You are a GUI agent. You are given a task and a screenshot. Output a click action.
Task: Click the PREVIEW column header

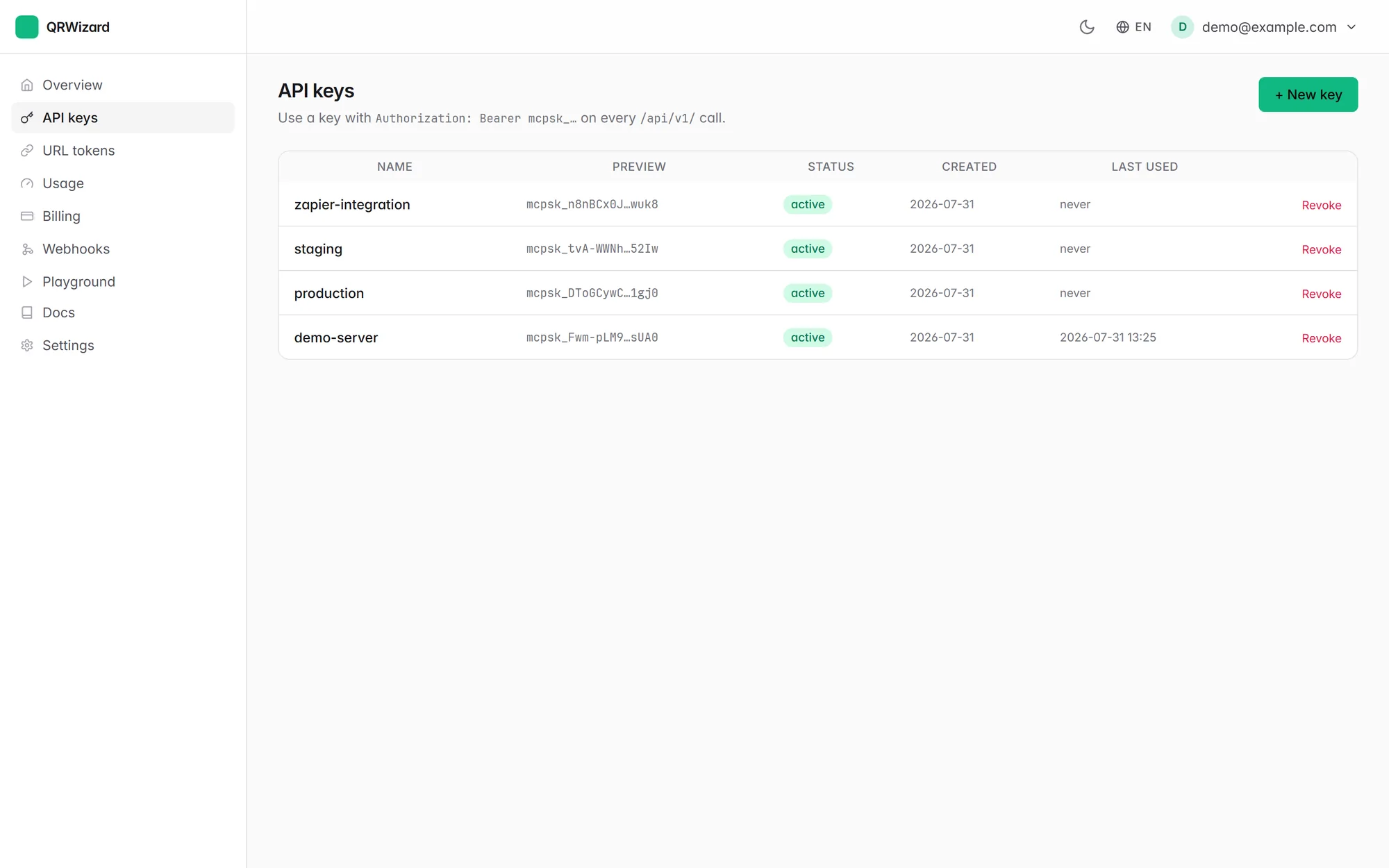(639, 167)
